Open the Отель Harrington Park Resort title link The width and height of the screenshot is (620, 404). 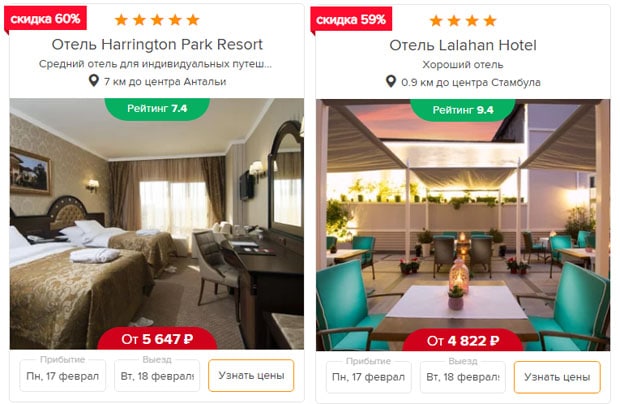pos(157,44)
